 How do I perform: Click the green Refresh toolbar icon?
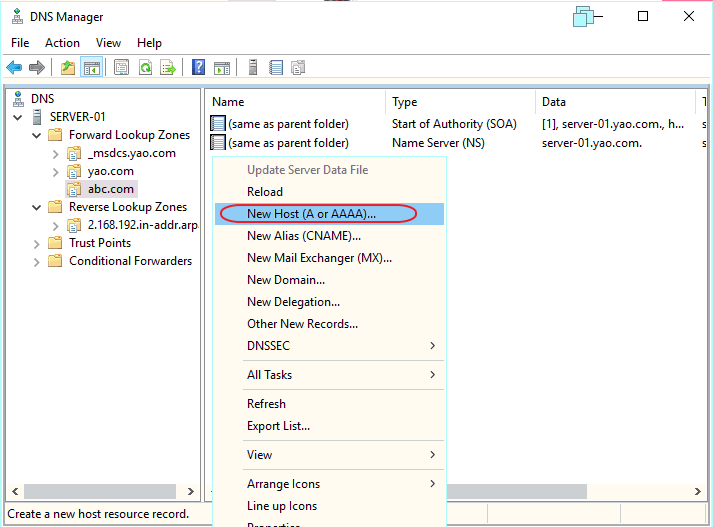click(145, 68)
